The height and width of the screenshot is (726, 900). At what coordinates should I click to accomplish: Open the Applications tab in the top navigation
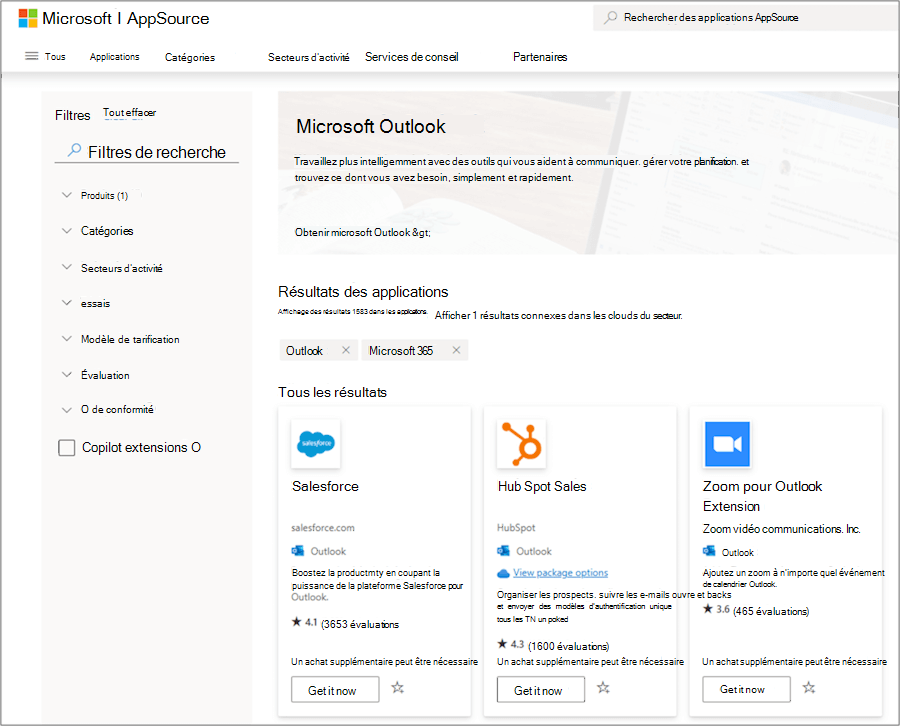pos(114,56)
